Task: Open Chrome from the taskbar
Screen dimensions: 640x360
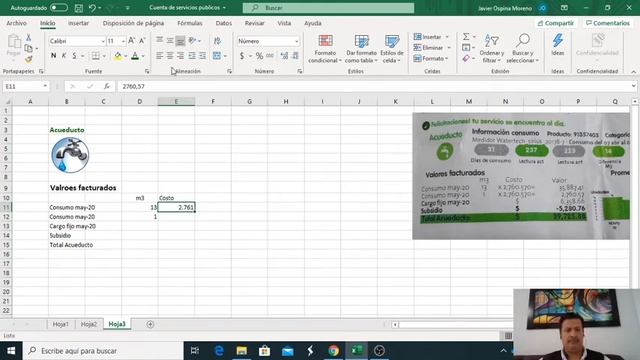Action: tap(333, 351)
